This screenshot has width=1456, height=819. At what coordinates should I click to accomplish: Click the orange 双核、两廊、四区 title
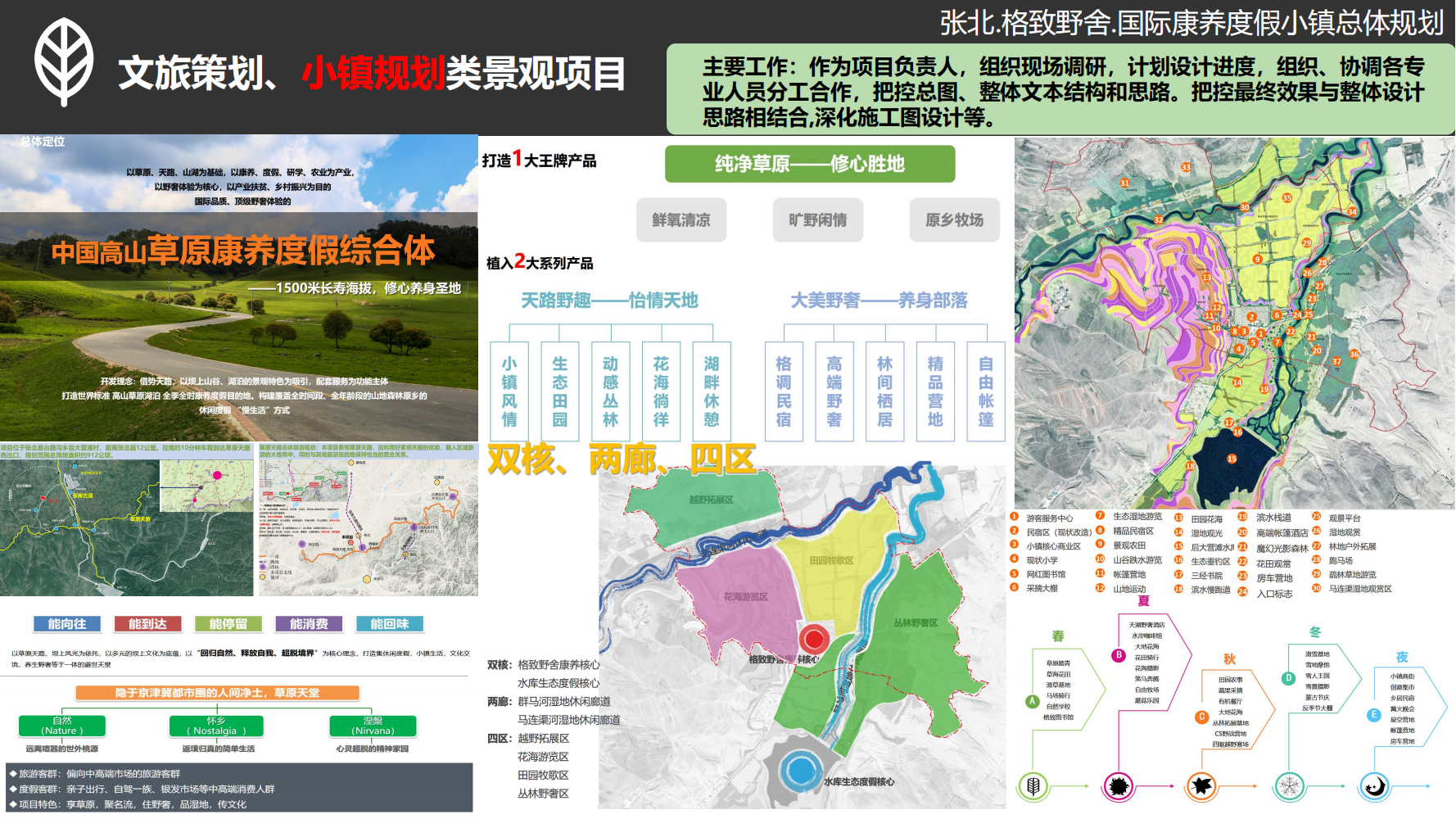click(622, 459)
